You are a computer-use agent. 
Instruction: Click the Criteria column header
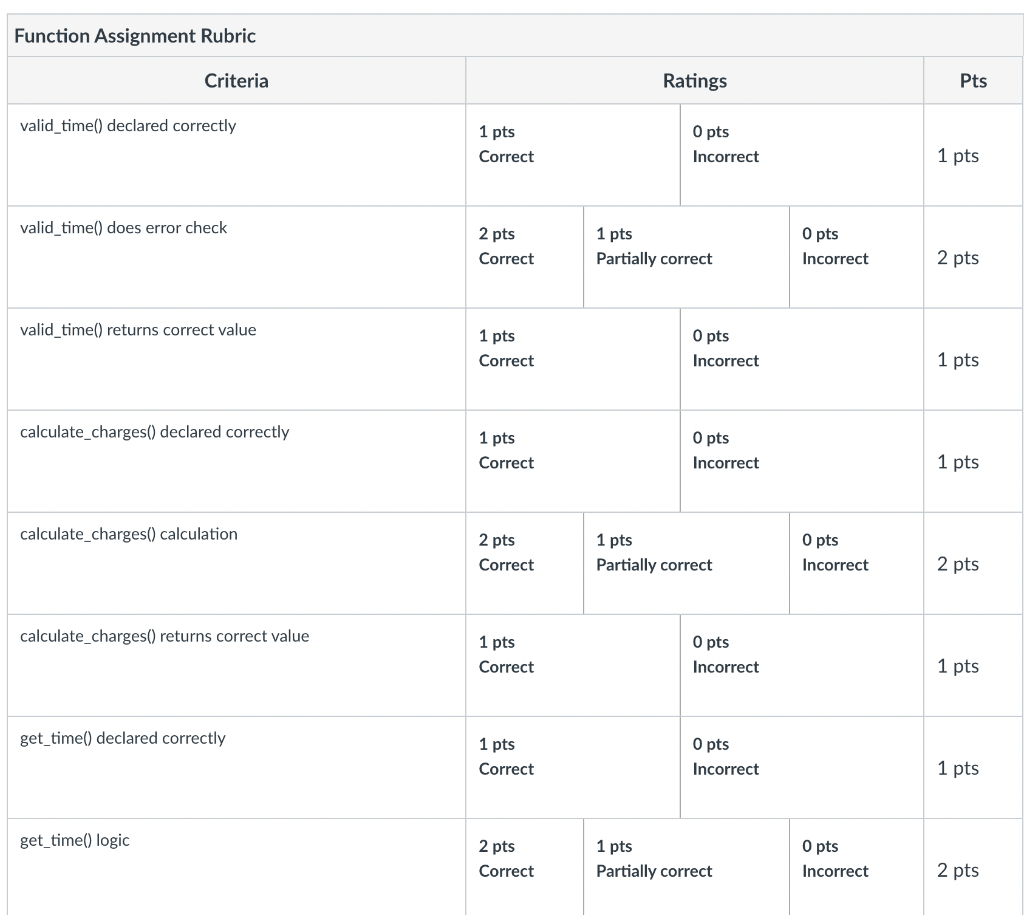point(236,80)
